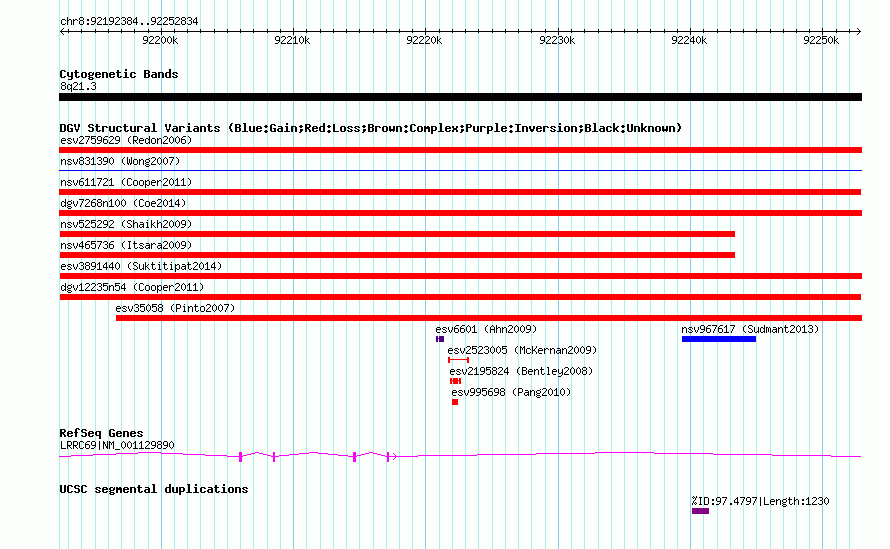Open the nsv967617 (Sudmant2013) label
This screenshot has width=890, height=549.
[x=750, y=329]
